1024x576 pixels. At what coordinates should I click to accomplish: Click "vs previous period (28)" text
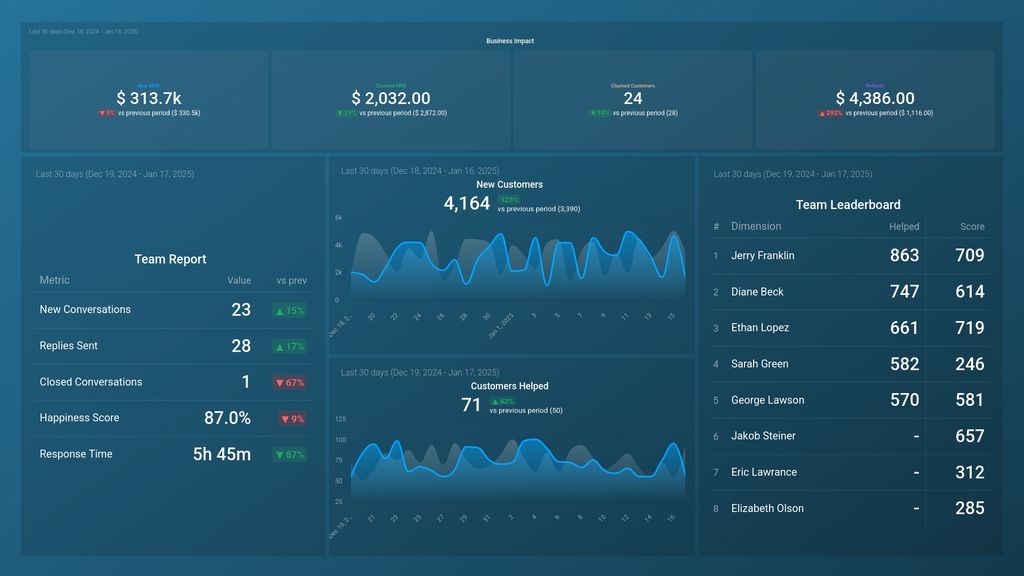tap(645, 113)
